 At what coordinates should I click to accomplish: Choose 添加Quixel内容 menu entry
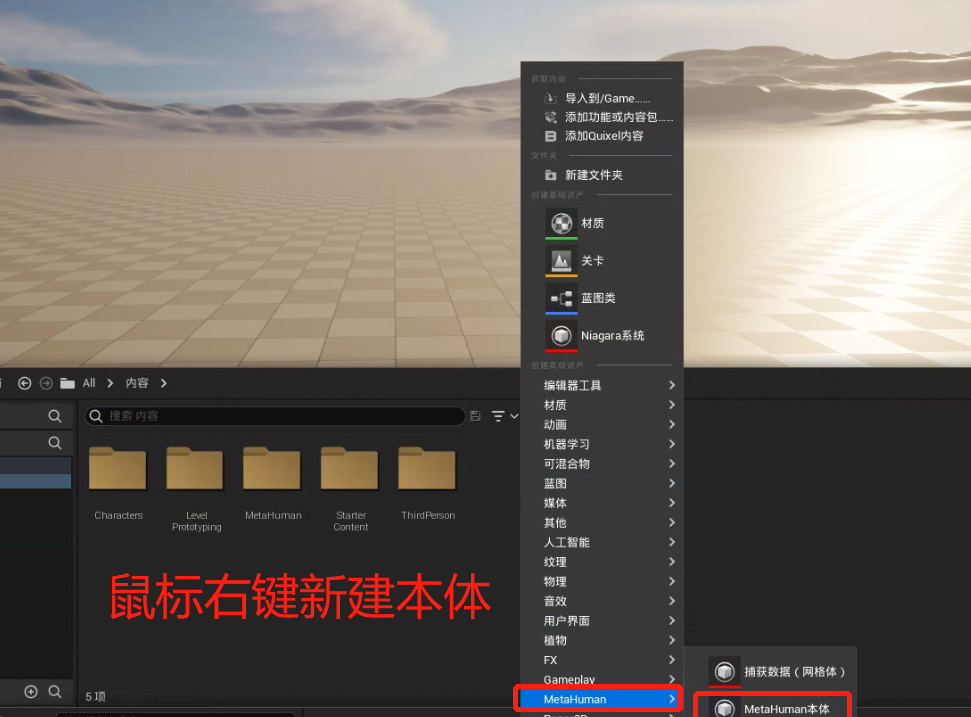[602, 136]
